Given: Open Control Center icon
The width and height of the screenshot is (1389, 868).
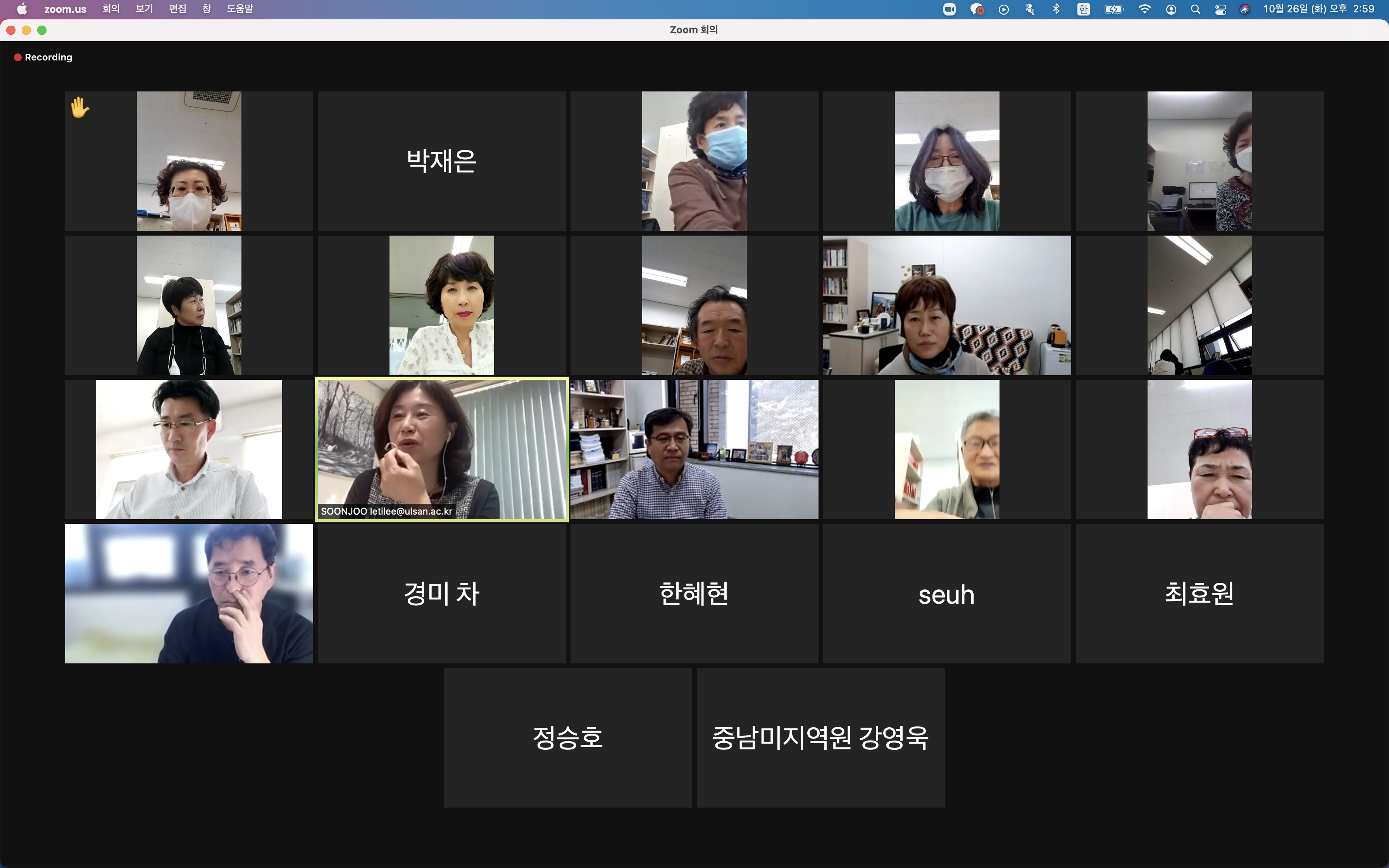Looking at the screenshot, I should 1221,9.
